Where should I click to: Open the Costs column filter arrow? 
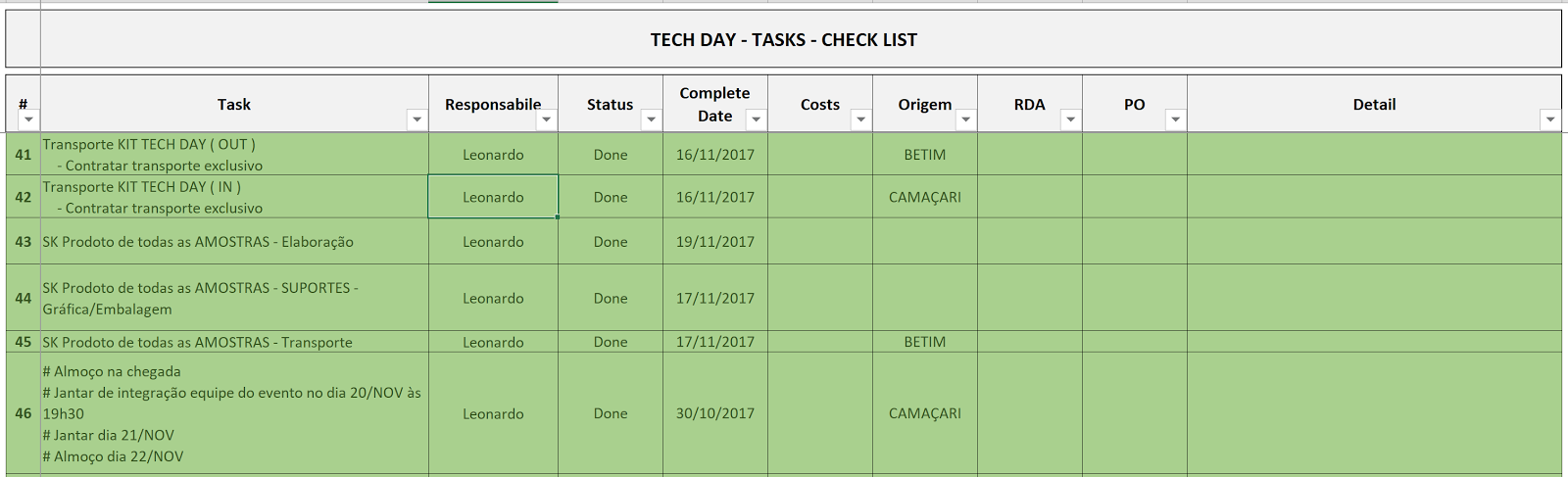click(861, 119)
